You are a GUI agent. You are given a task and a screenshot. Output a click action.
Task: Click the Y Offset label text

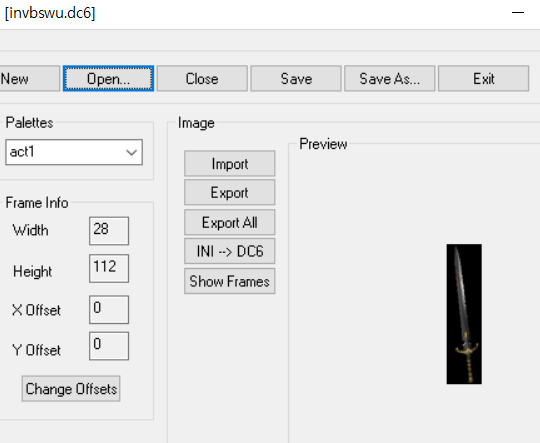tap(36, 350)
